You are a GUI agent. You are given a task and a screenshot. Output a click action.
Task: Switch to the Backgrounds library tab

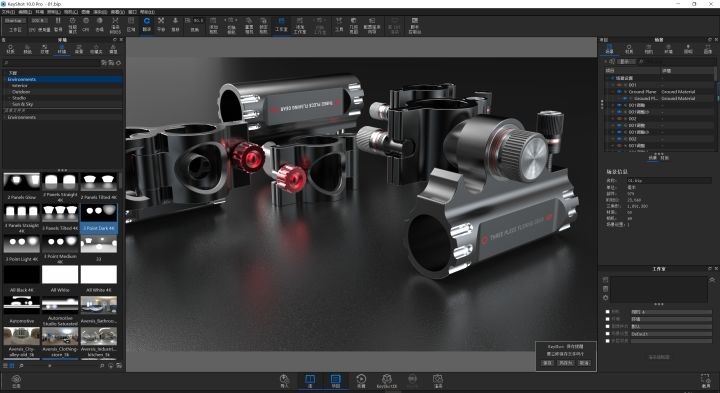point(79,49)
